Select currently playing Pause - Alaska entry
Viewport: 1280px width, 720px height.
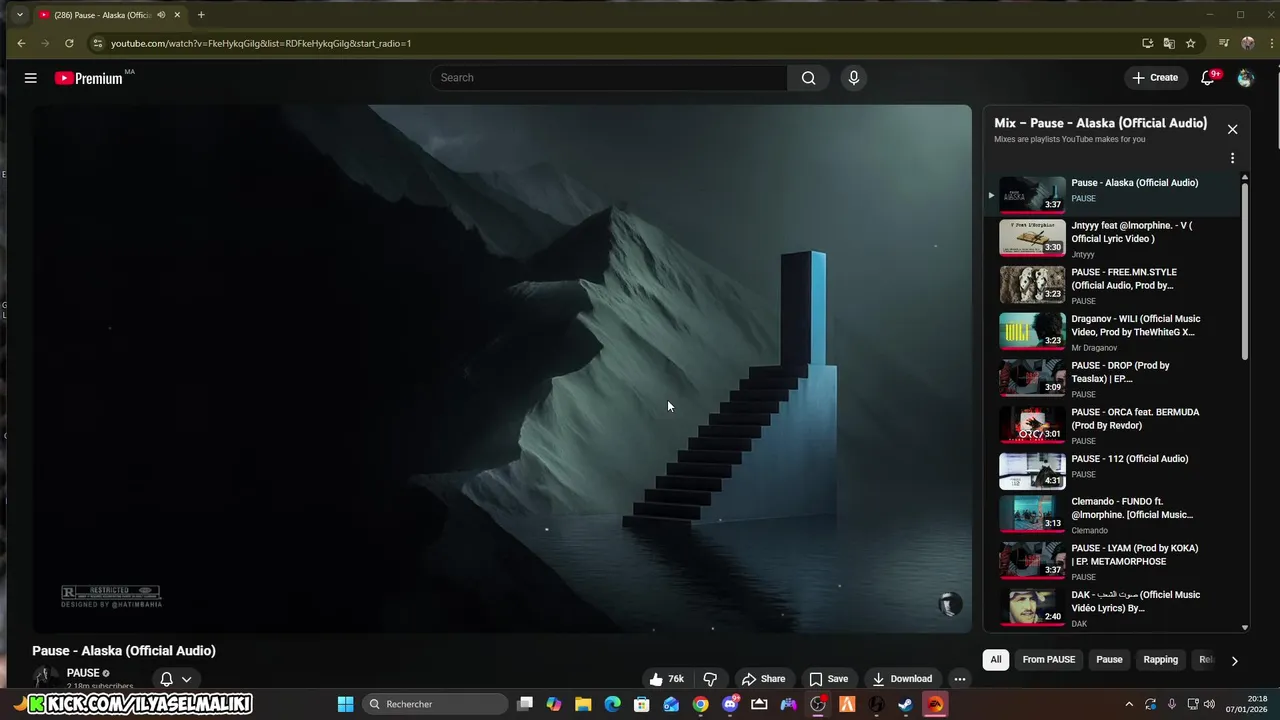[1113, 195]
